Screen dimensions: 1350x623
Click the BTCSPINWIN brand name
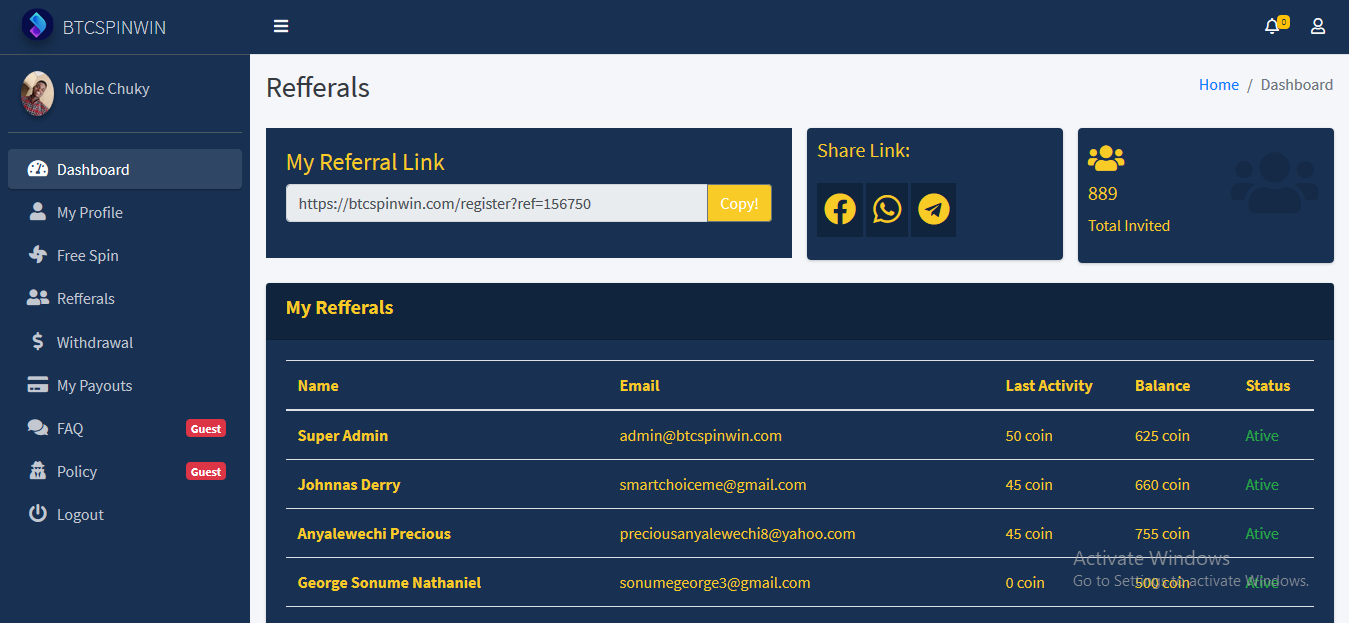tap(114, 27)
